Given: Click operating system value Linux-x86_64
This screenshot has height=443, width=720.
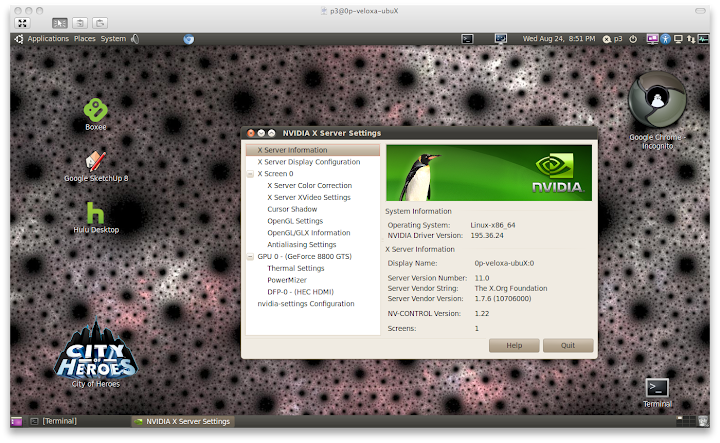Looking at the screenshot, I should pos(493,225).
